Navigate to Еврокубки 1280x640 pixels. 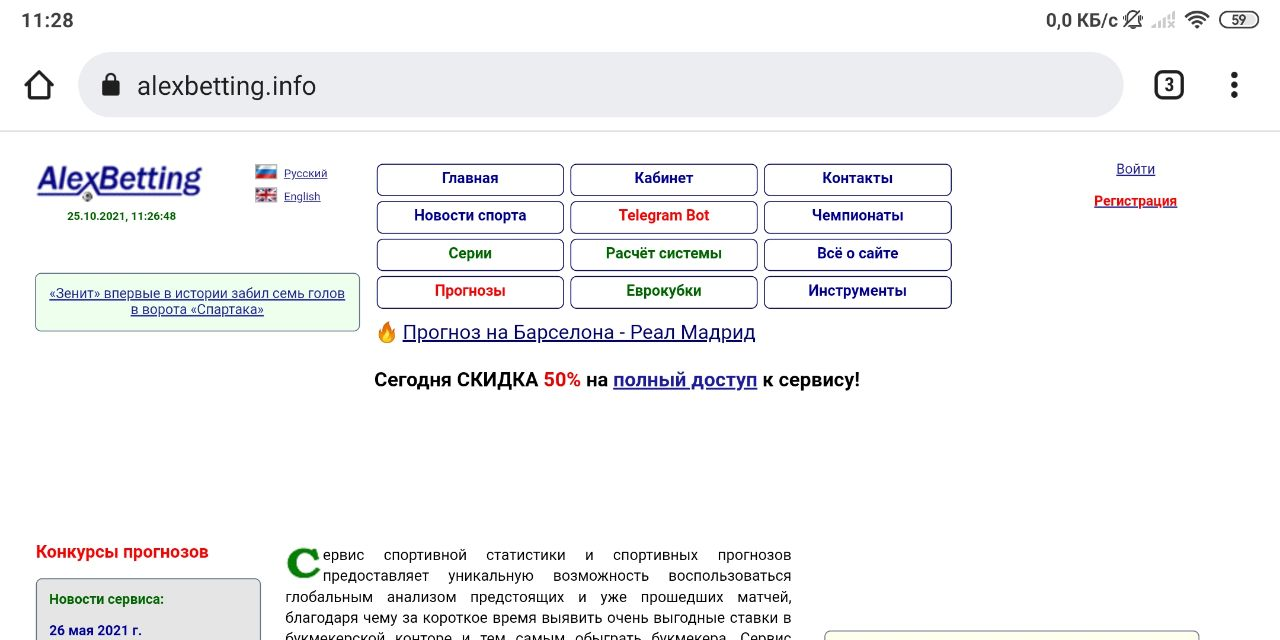coord(663,292)
